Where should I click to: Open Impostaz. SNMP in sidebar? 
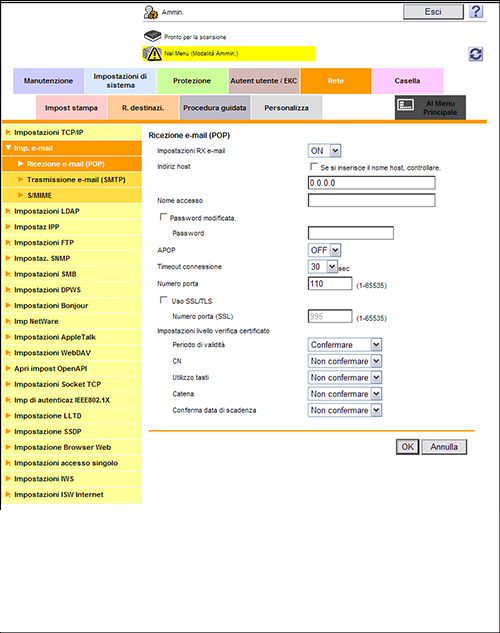pyautogui.click(x=72, y=258)
